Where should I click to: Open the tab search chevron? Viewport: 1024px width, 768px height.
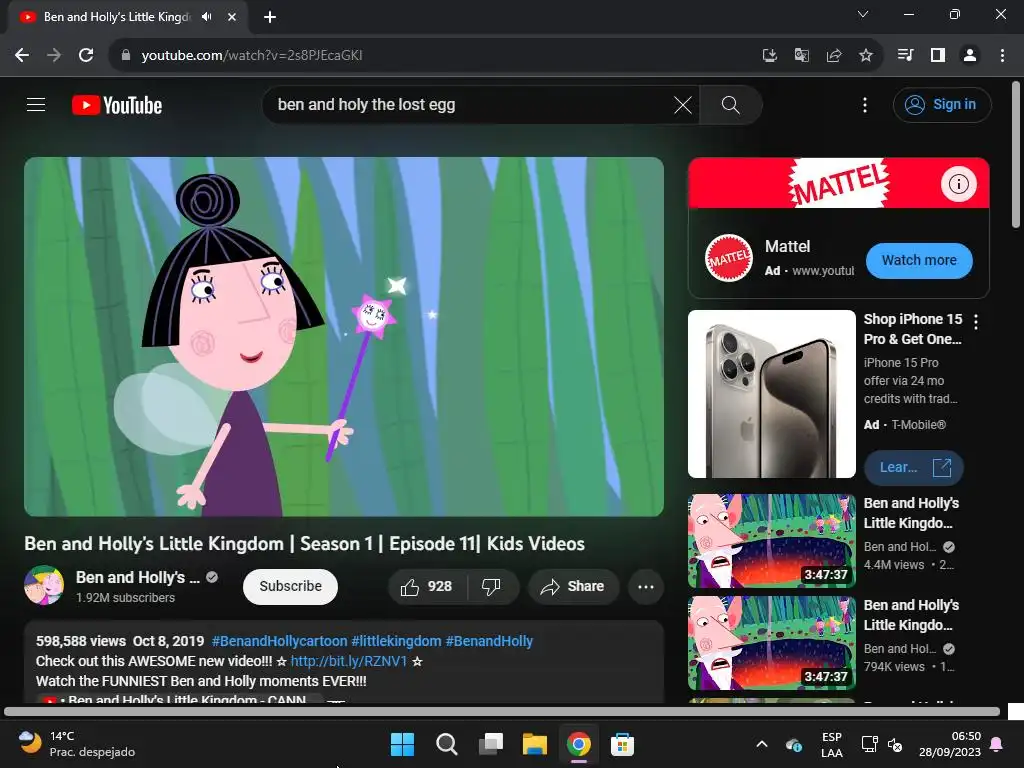pos(863,14)
